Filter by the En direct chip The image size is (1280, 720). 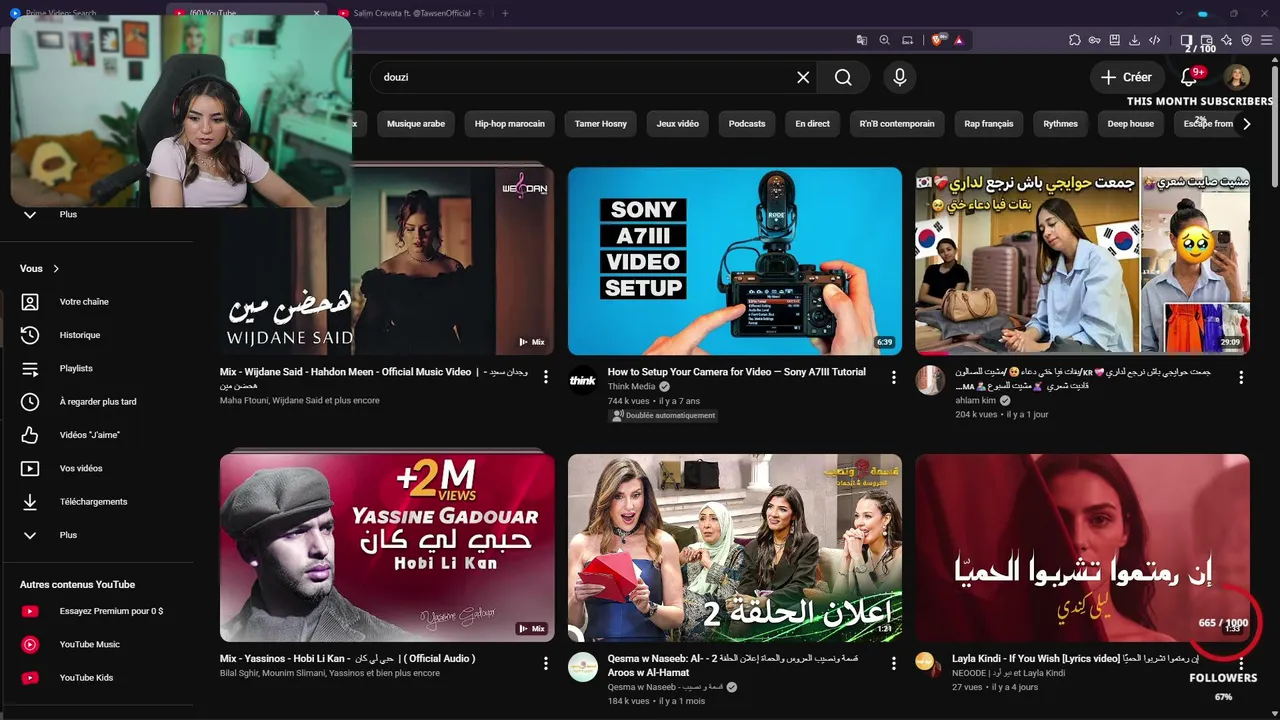click(813, 124)
